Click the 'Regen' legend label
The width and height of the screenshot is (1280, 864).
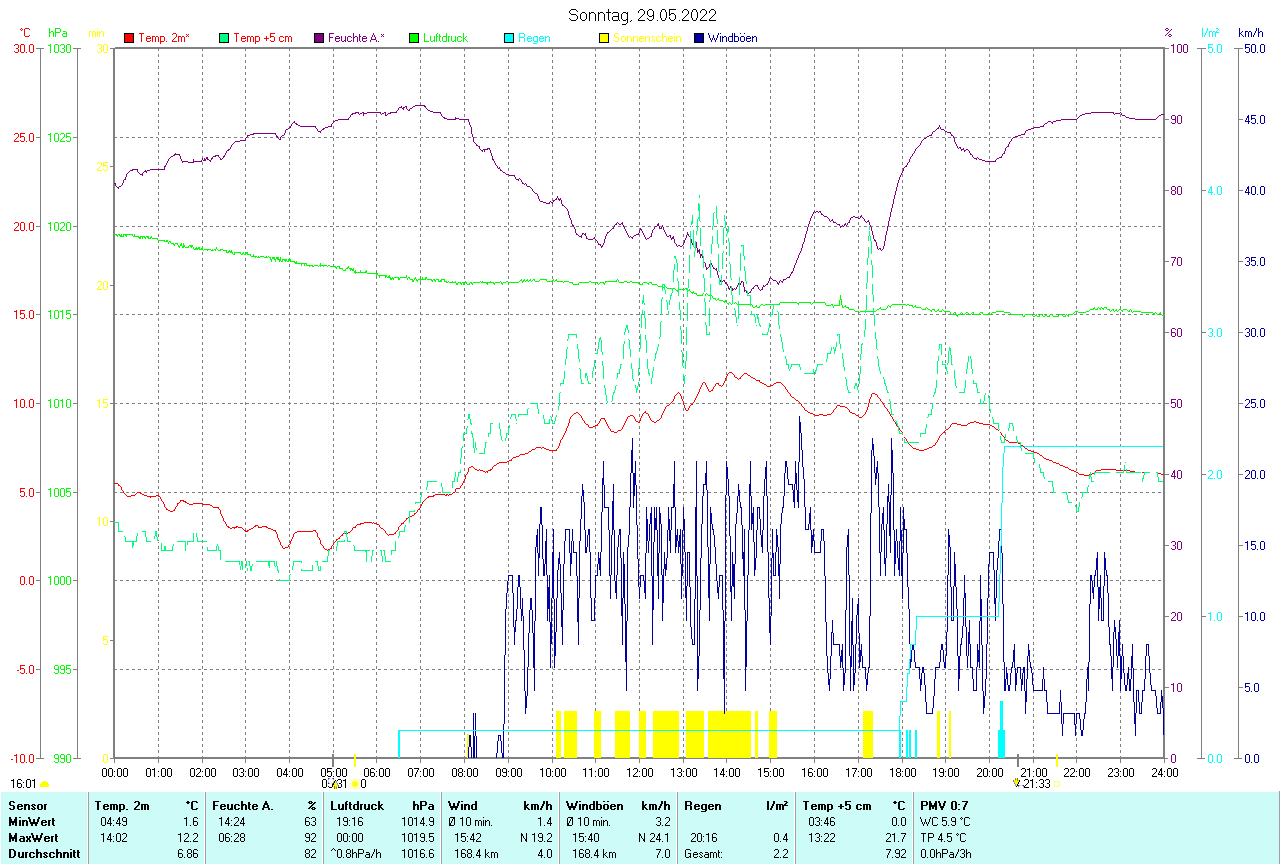tap(534, 38)
